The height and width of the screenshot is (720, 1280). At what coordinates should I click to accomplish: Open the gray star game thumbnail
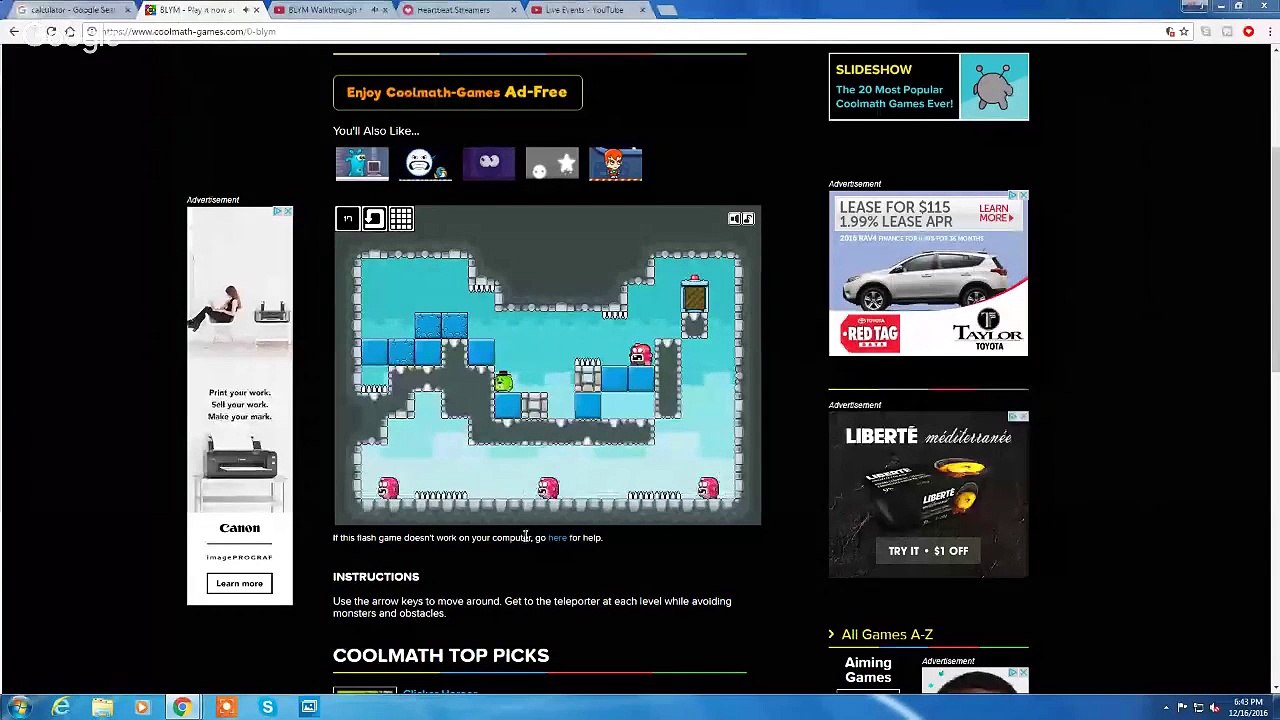point(552,163)
